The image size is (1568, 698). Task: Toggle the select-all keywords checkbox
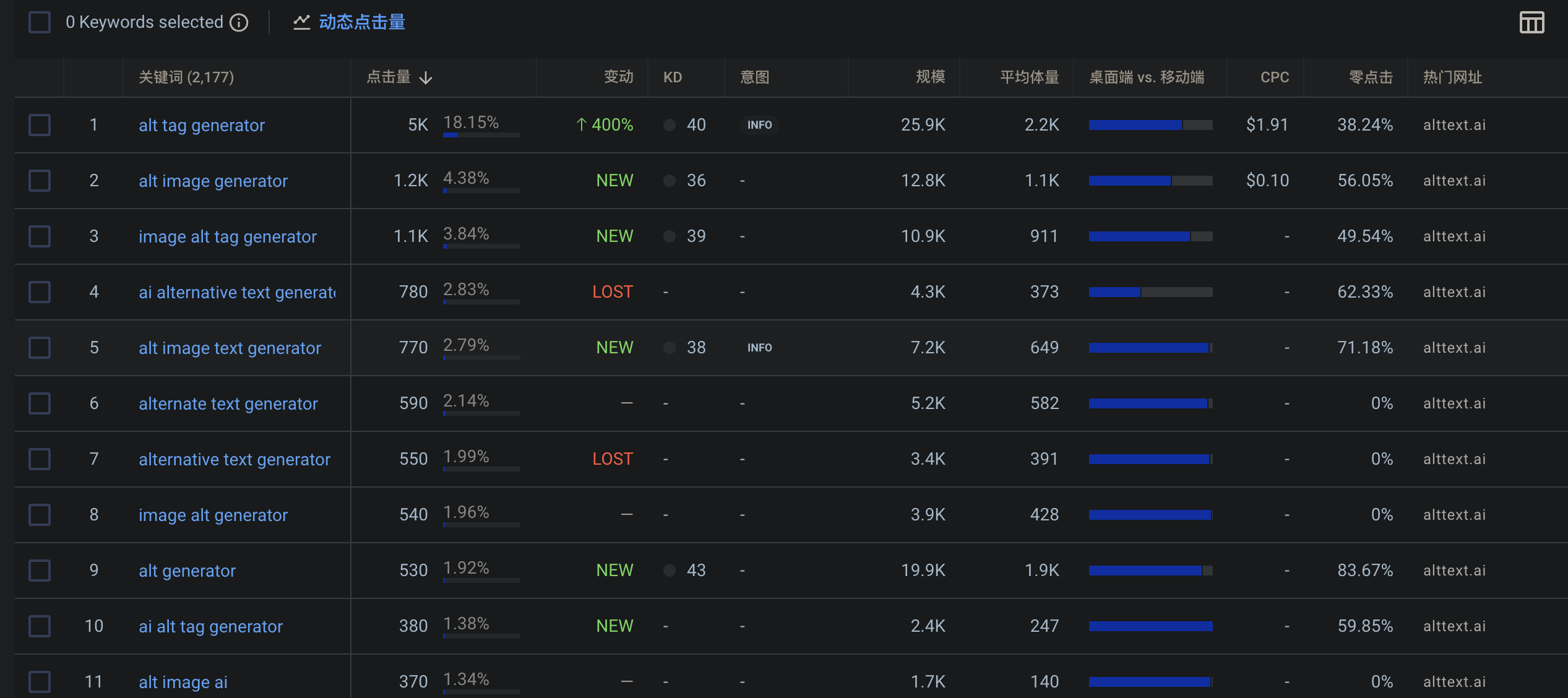[40, 23]
